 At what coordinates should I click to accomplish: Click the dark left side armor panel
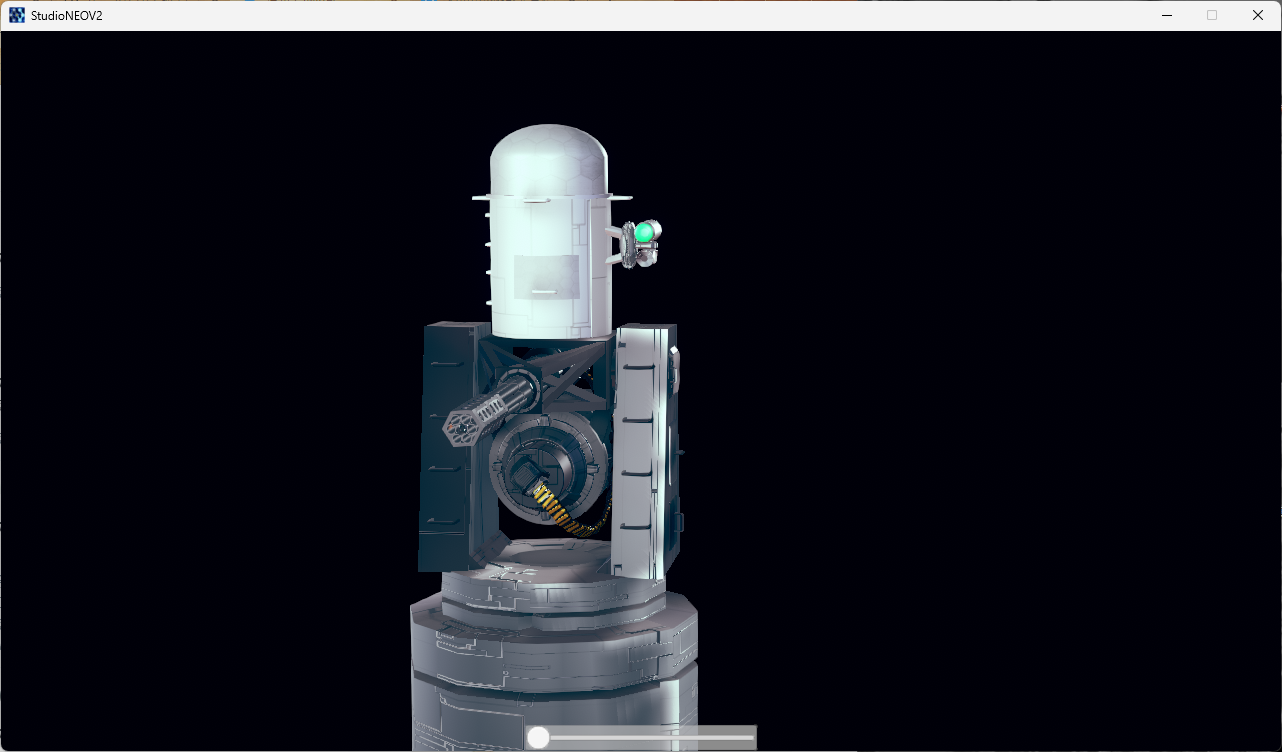(x=448, y=440)
